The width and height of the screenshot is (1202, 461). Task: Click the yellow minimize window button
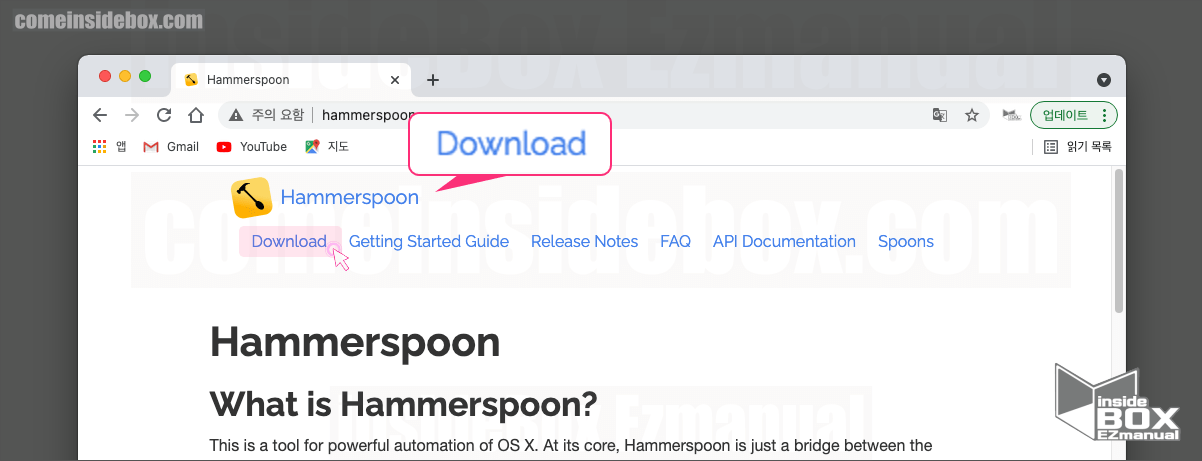pyautogui.click(x=125, y=76)
